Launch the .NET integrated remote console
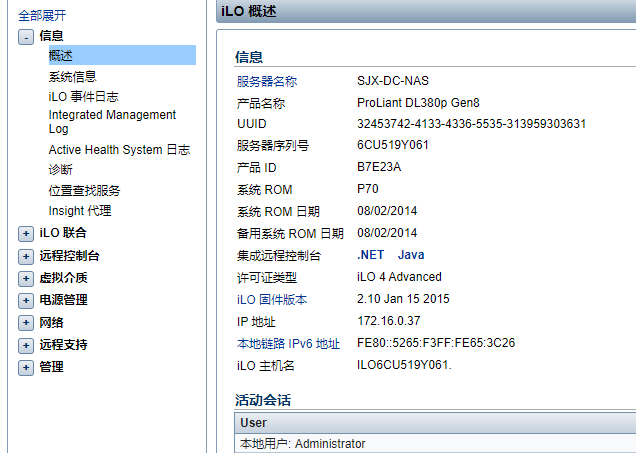Image resolution: width=636 pixels, height=453 pixels. tap(371, 256)
